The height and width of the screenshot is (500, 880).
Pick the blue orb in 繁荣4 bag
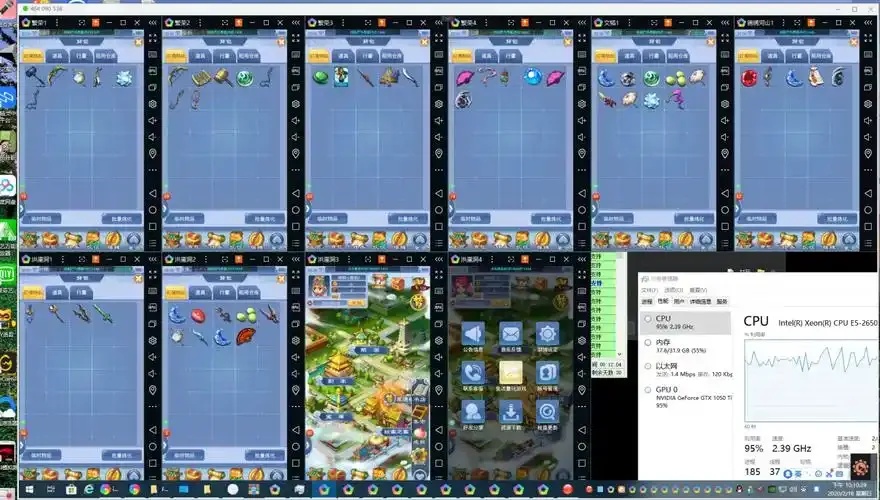(x=532, y=77)
